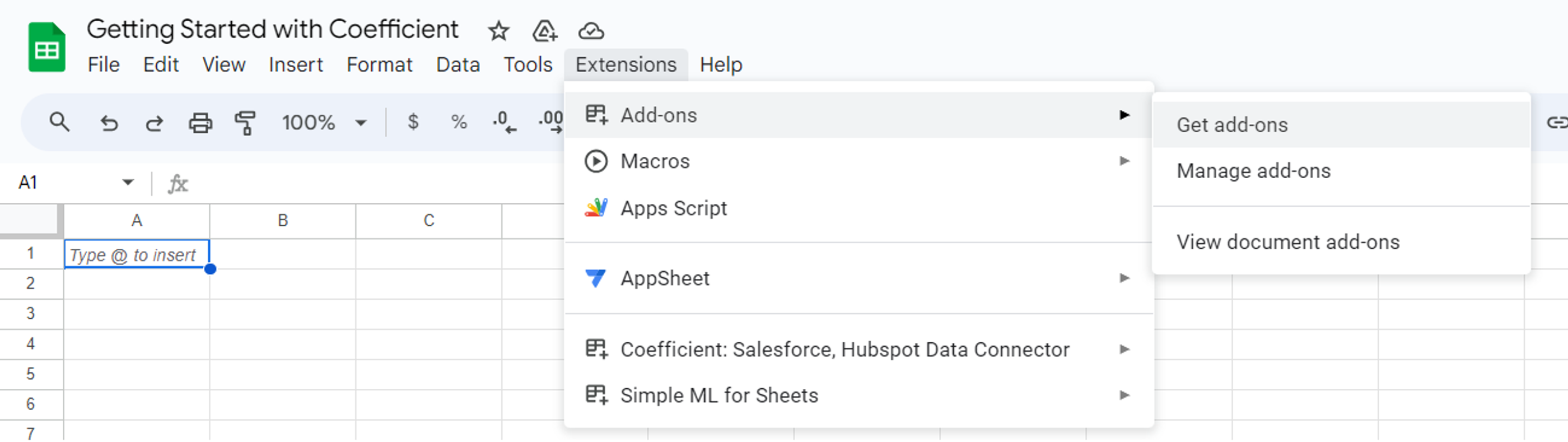This screenshot has width=1568, height=442.
Task: Select Get add-ons option
Action: coord(1232,125)
